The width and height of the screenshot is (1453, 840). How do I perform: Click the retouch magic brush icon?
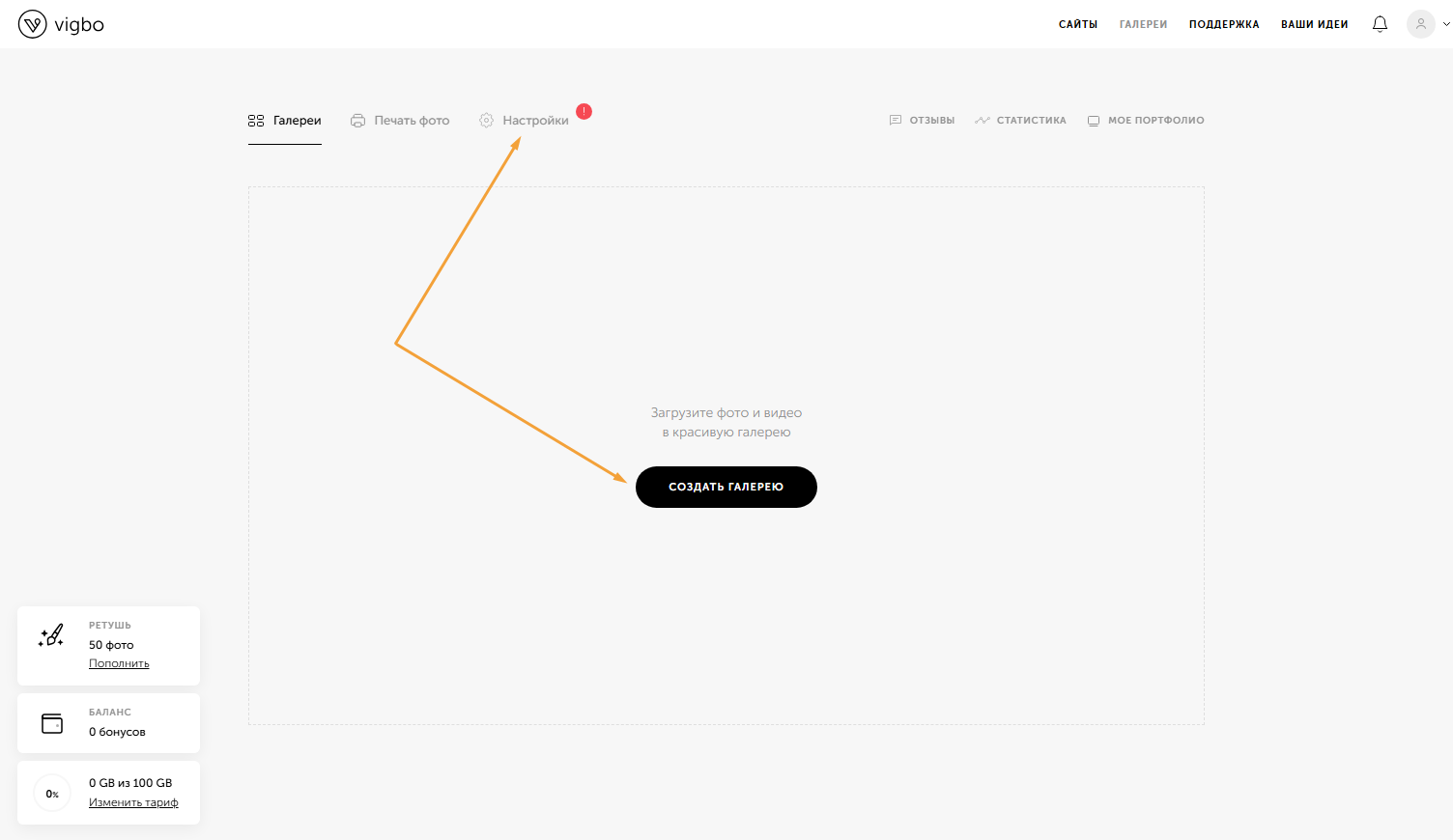[x=51, y=635]
